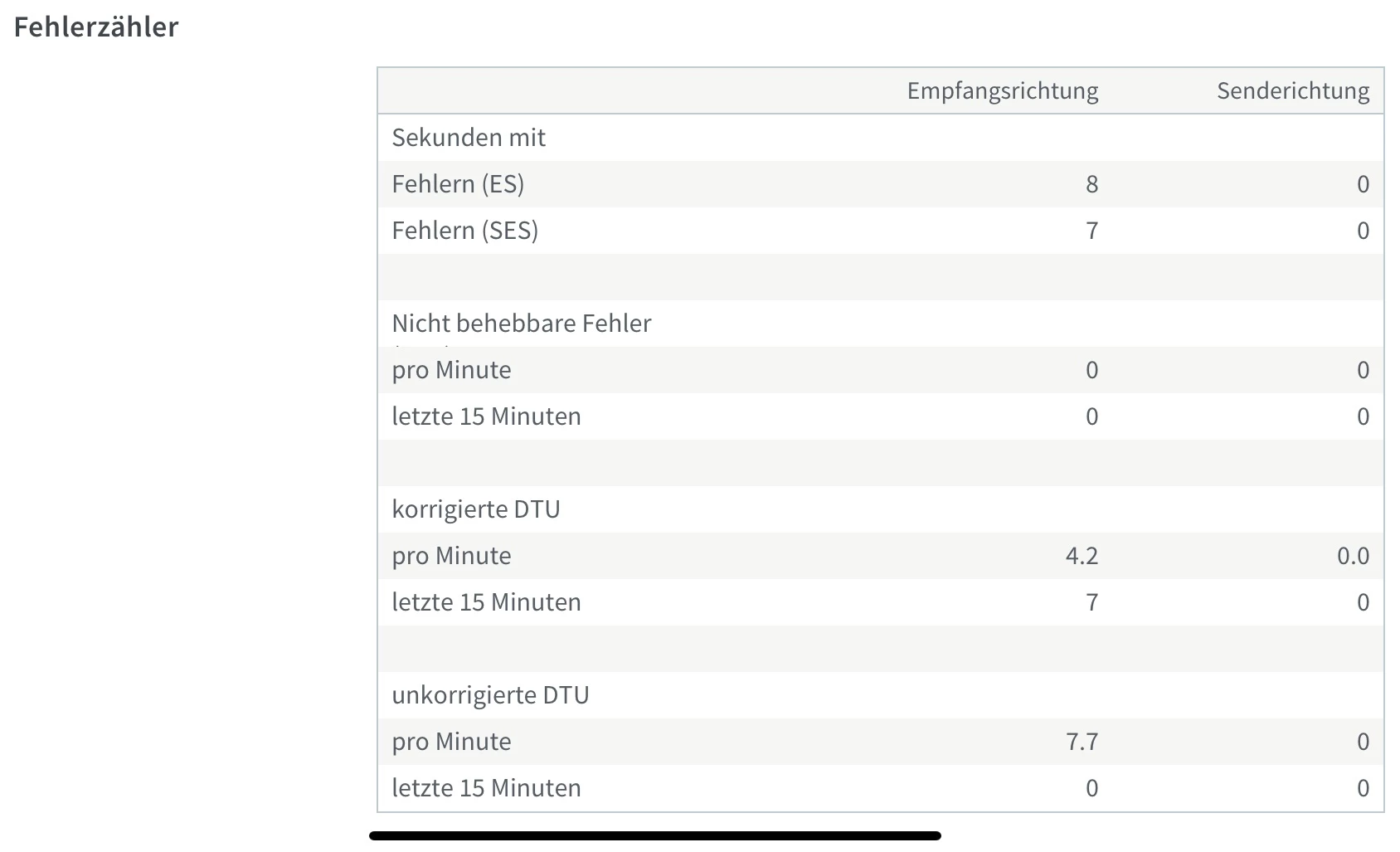Viewport: 1400px width, 852px height.
Task: Click the Fehlern (SES) receive value 7
Action: click(1091, 230)
